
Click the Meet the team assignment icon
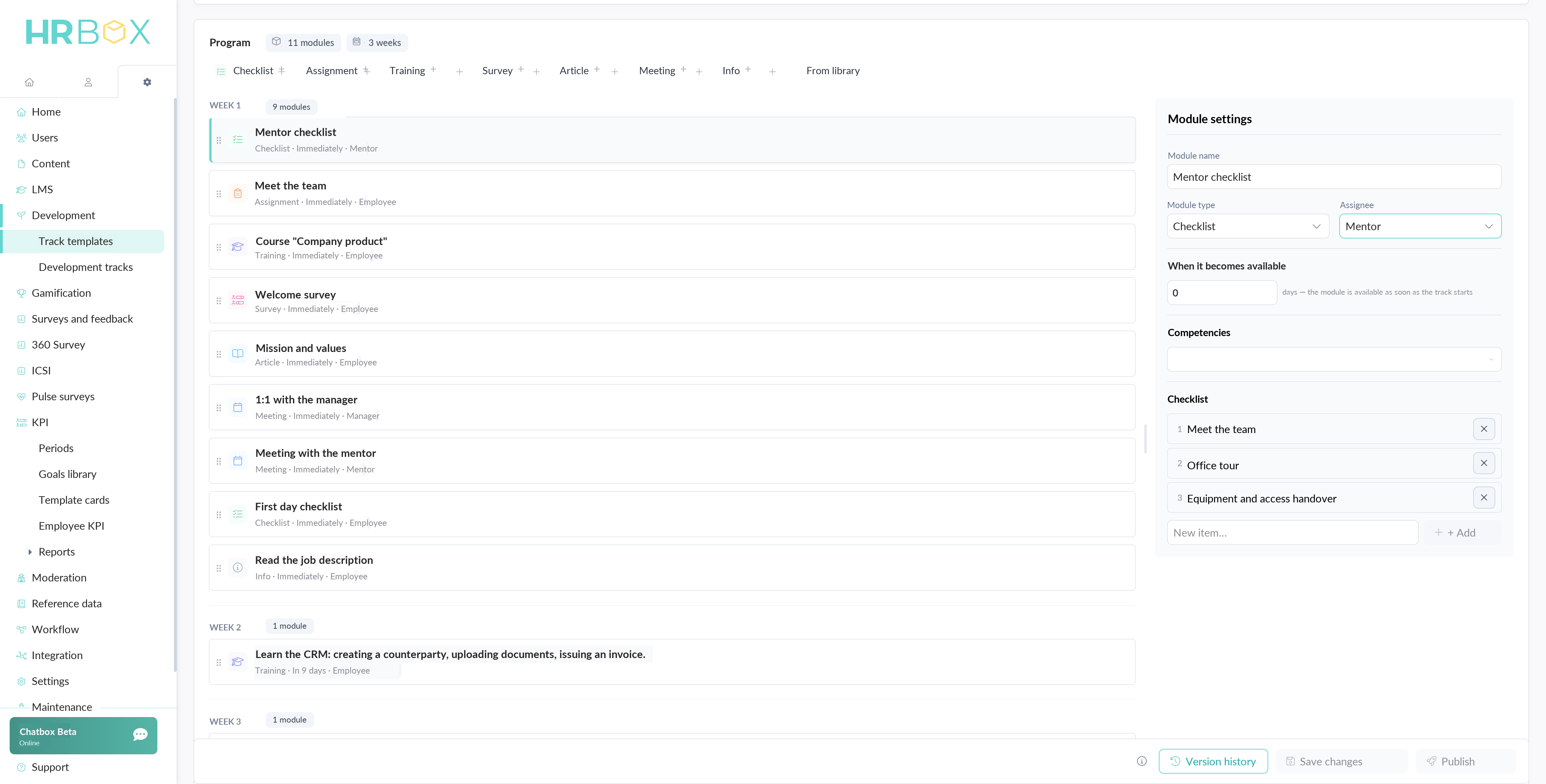coord(238,193)
